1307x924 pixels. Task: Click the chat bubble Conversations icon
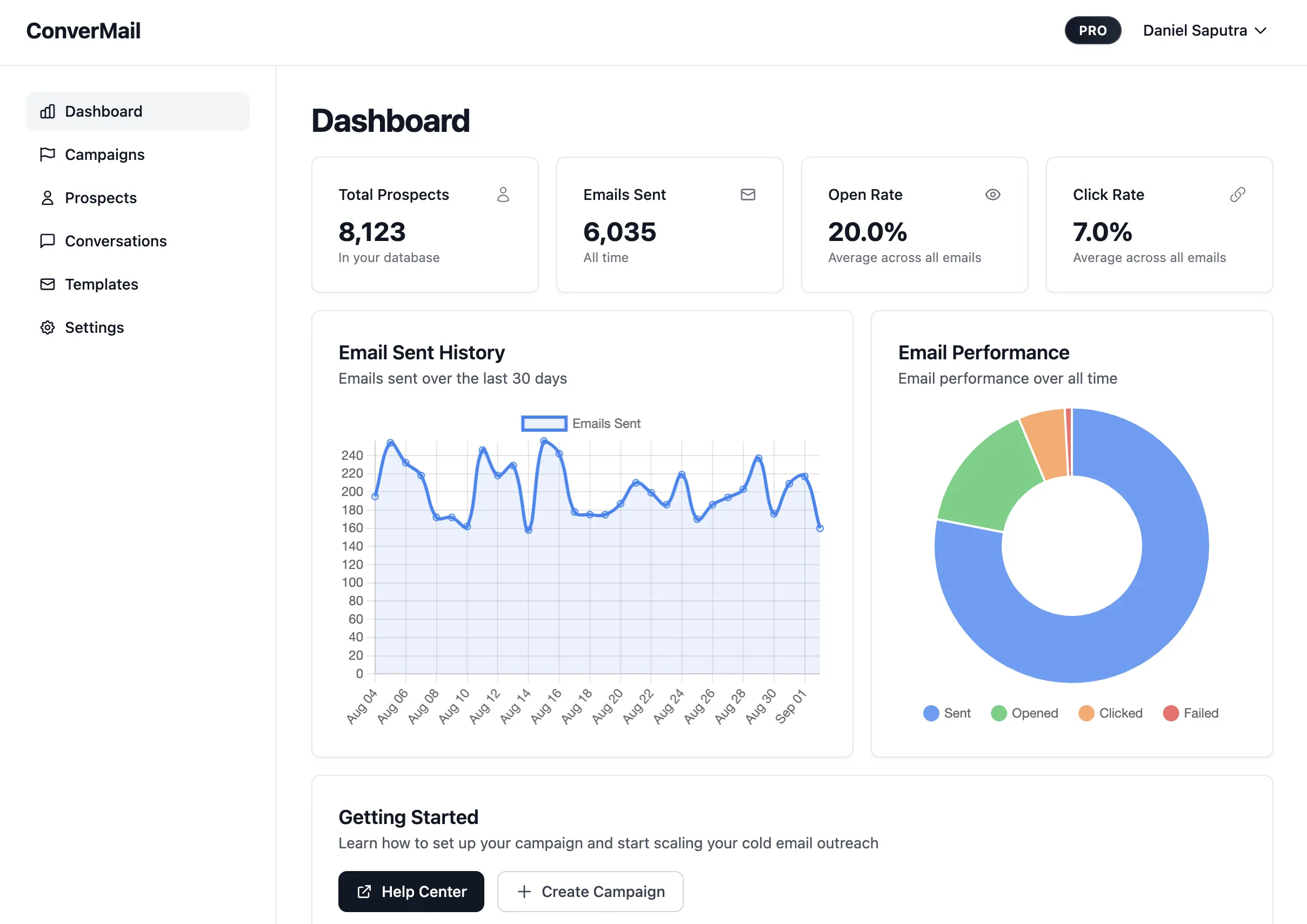48,241
